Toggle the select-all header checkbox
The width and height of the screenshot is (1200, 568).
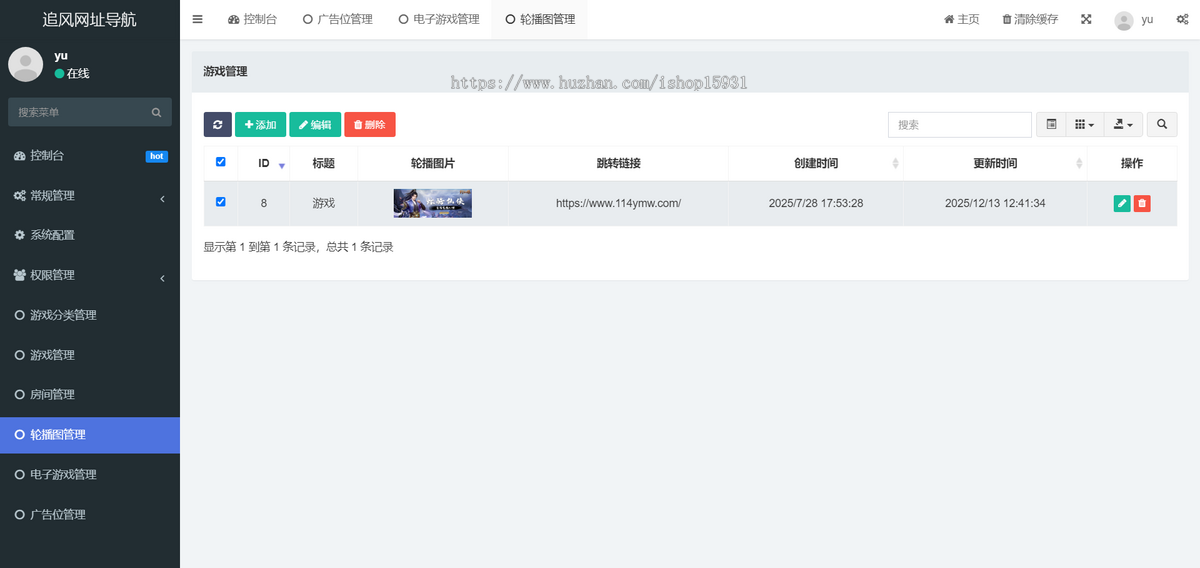[x=221, y=162]
